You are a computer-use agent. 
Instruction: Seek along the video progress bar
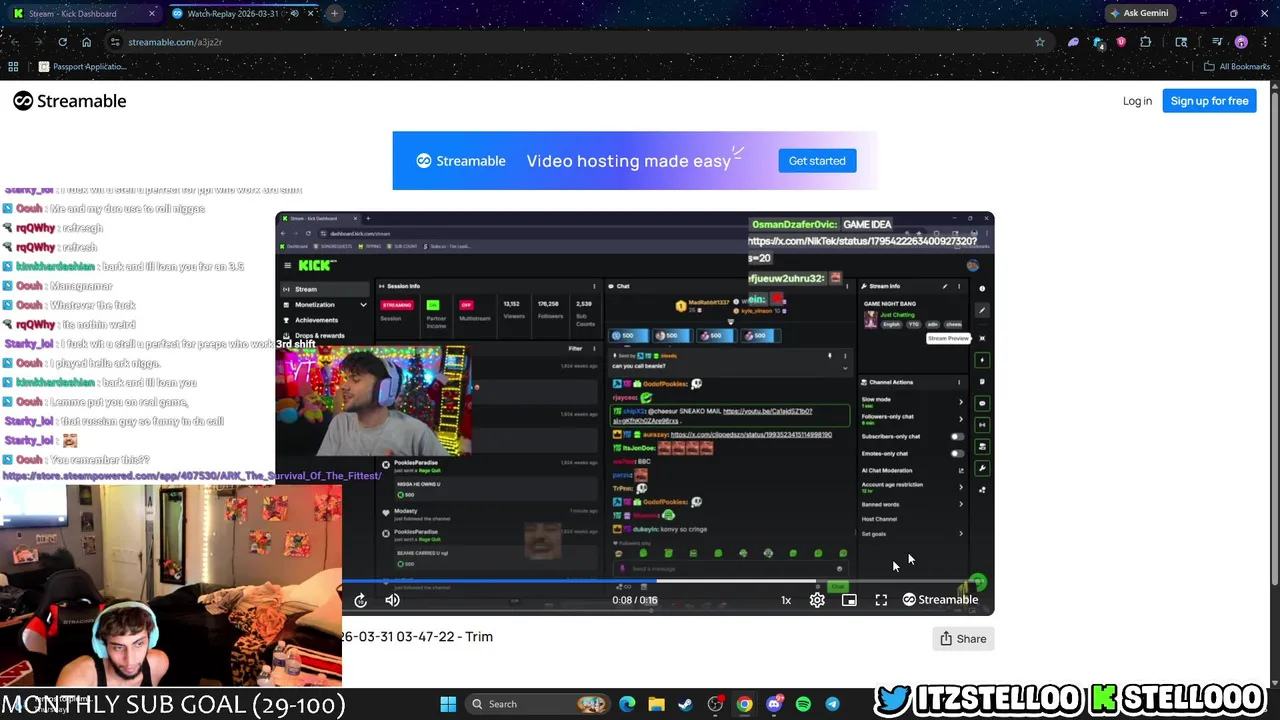click(634, 581)
